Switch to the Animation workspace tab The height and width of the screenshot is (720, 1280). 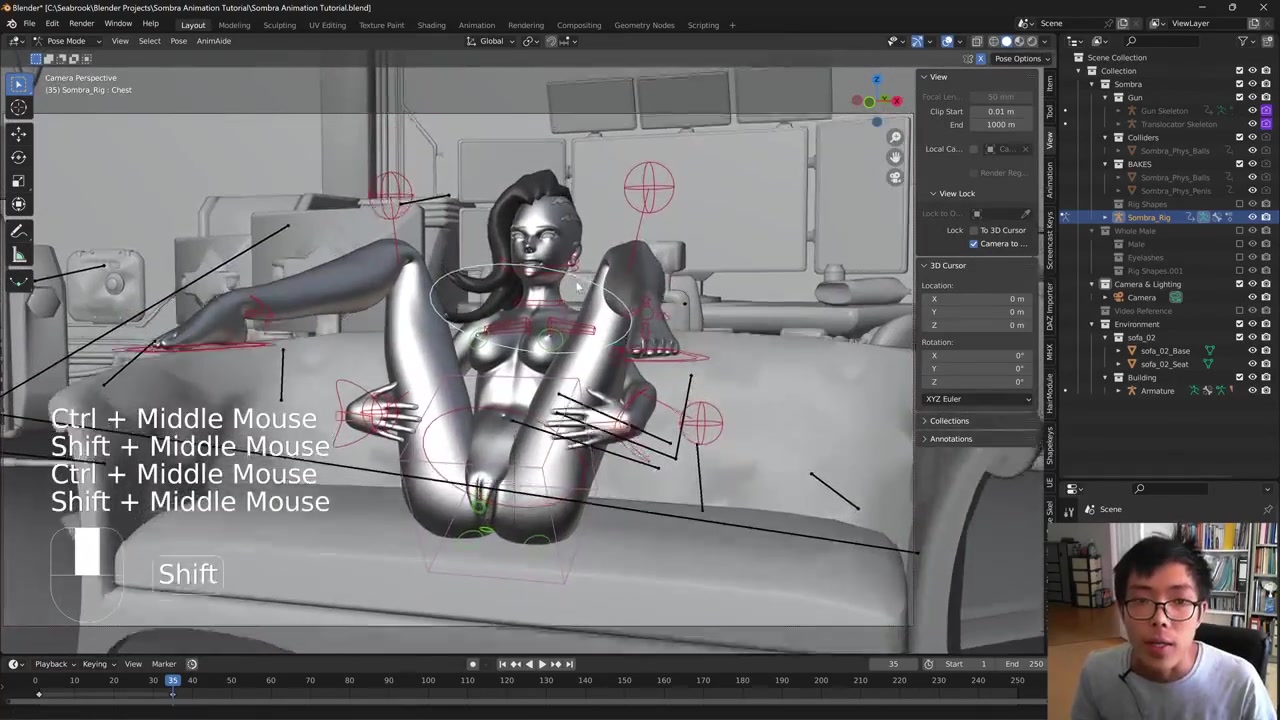click(x=476, y=25)
